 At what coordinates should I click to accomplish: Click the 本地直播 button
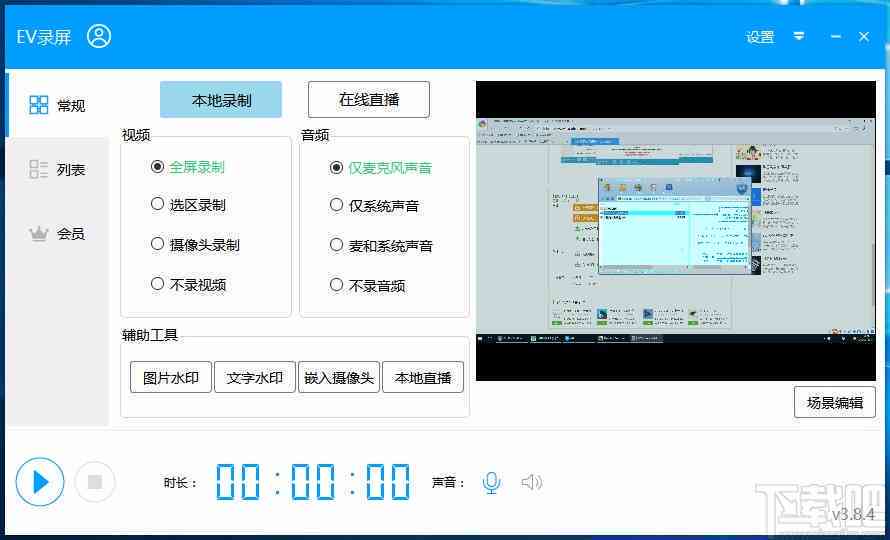coord(423,377)
